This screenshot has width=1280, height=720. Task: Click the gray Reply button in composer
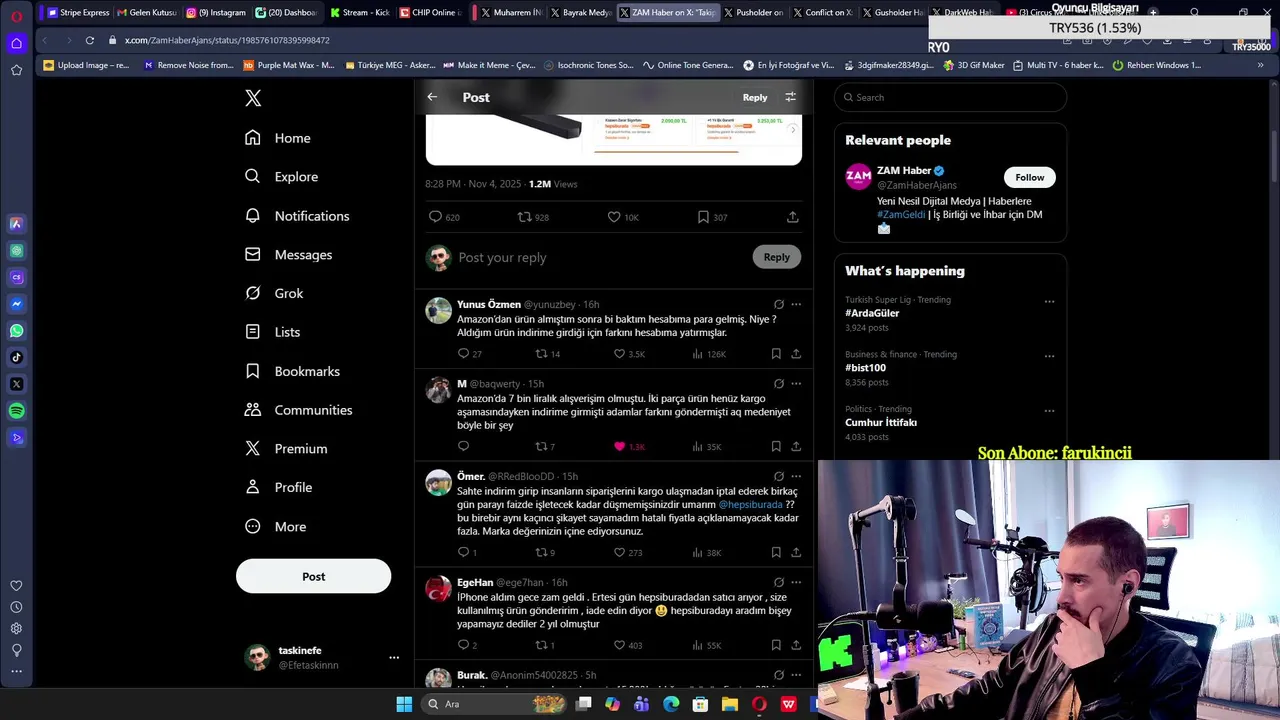pos(776,257)
